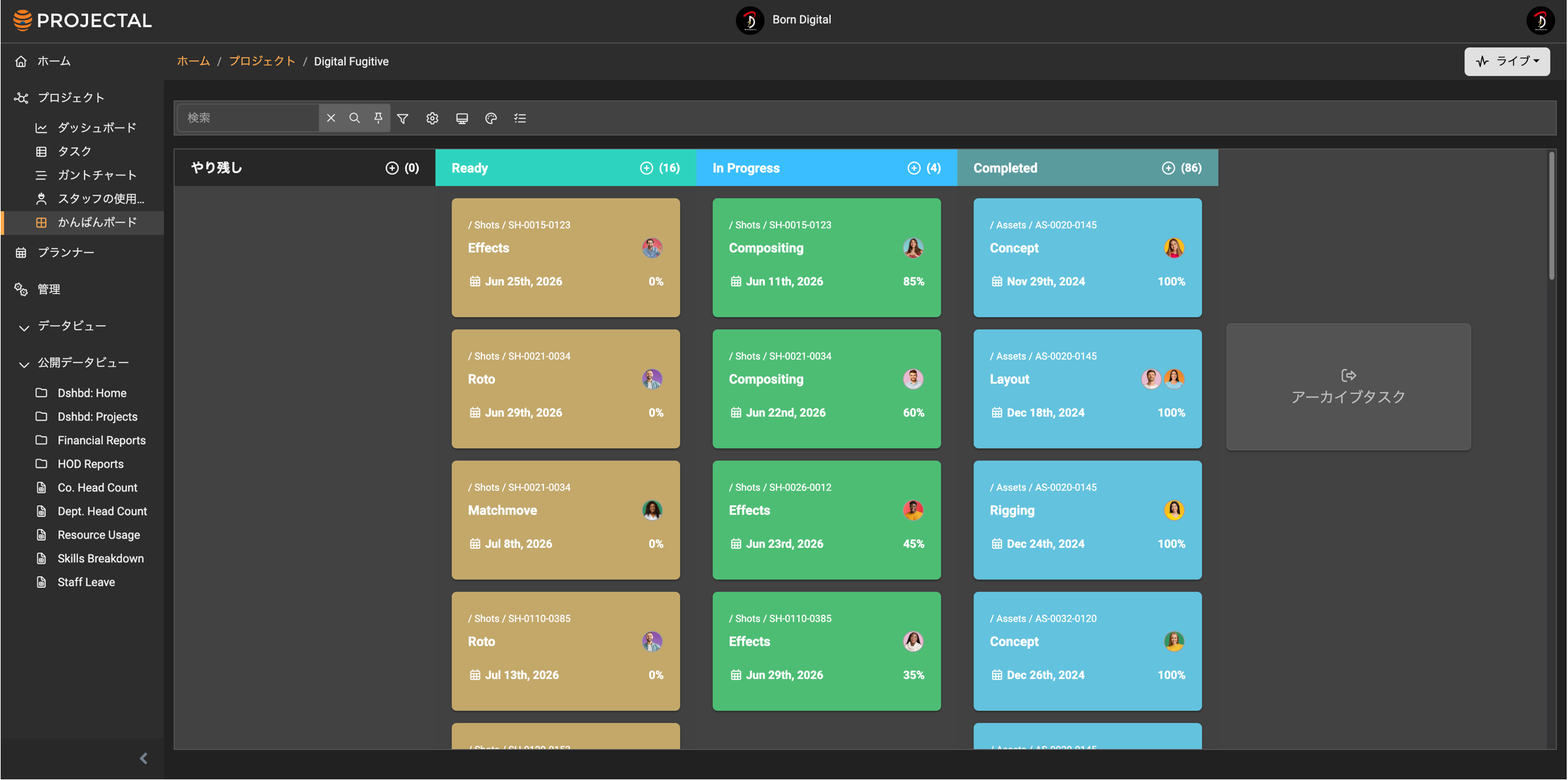Image resolution: width=1568 pixels, height=780 pixels.
Task: Click the Born Digital company logo
Action: point(750,20)
